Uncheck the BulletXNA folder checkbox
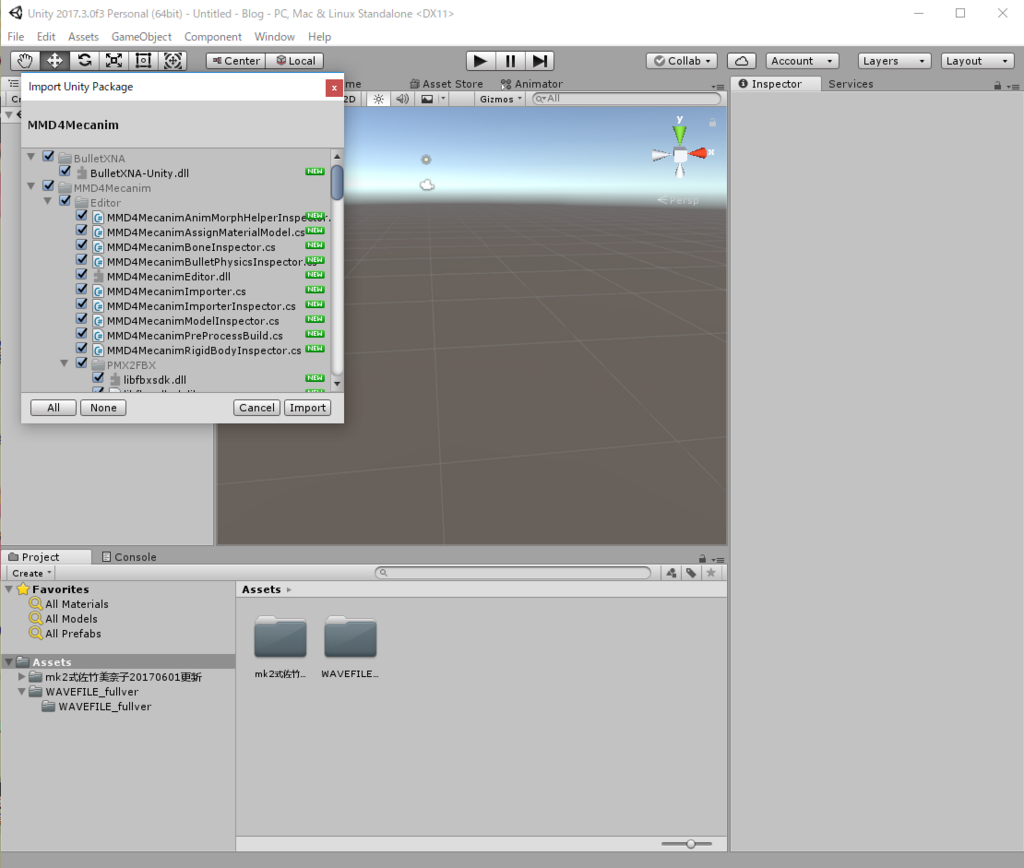Screen dimensions: 1024x868 (x=48, y=156)
